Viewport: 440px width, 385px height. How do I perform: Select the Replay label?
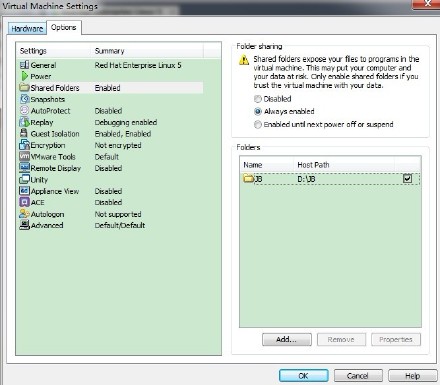click(42, 122)
